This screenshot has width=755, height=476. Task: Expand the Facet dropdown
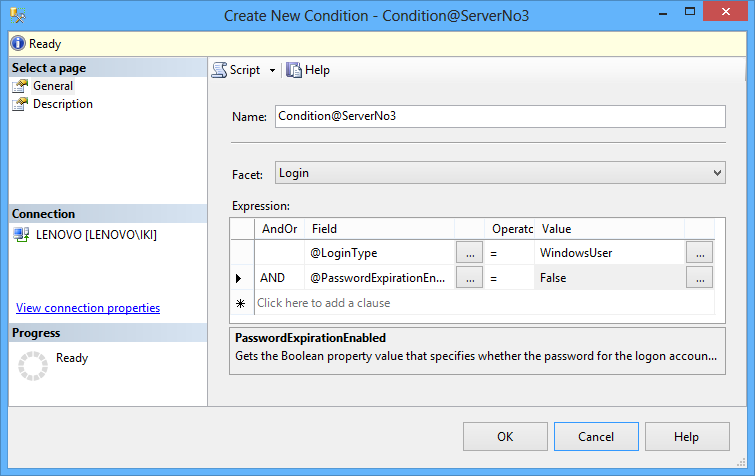(716, 173)
